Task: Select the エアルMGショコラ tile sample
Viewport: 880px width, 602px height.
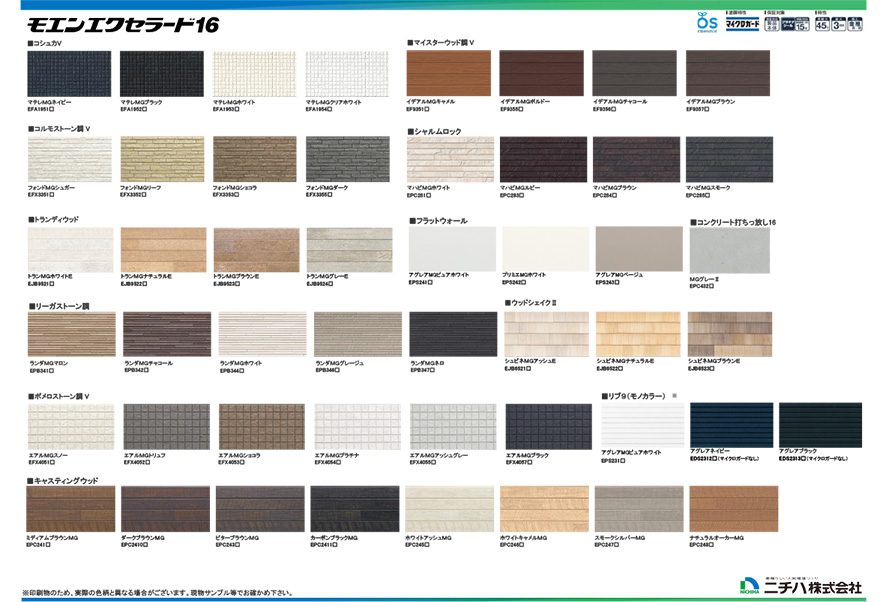Action: [262, 427]
